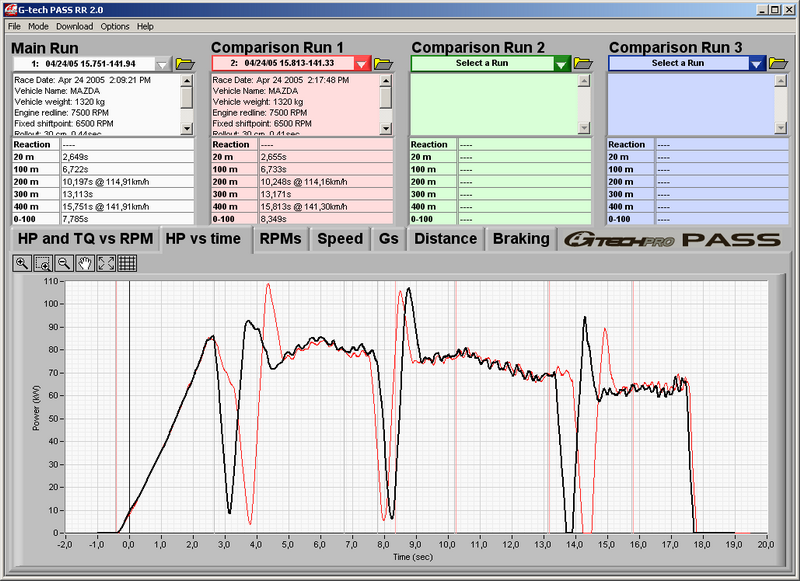Click Comparison Run 1 value 2,655s

click(326, 157)
